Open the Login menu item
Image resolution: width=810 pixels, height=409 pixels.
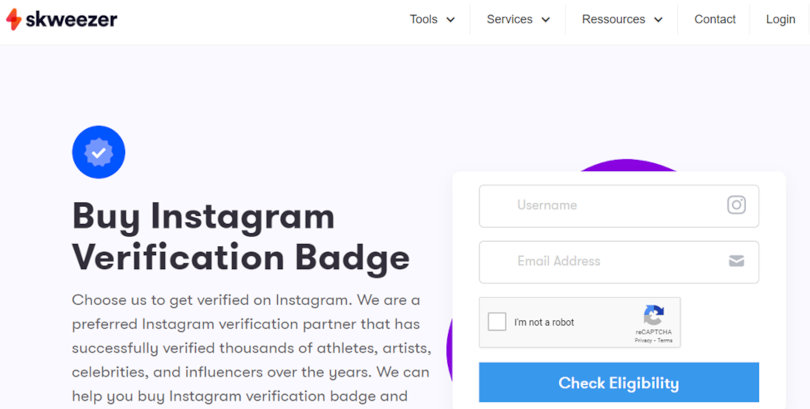click(781, 19)
